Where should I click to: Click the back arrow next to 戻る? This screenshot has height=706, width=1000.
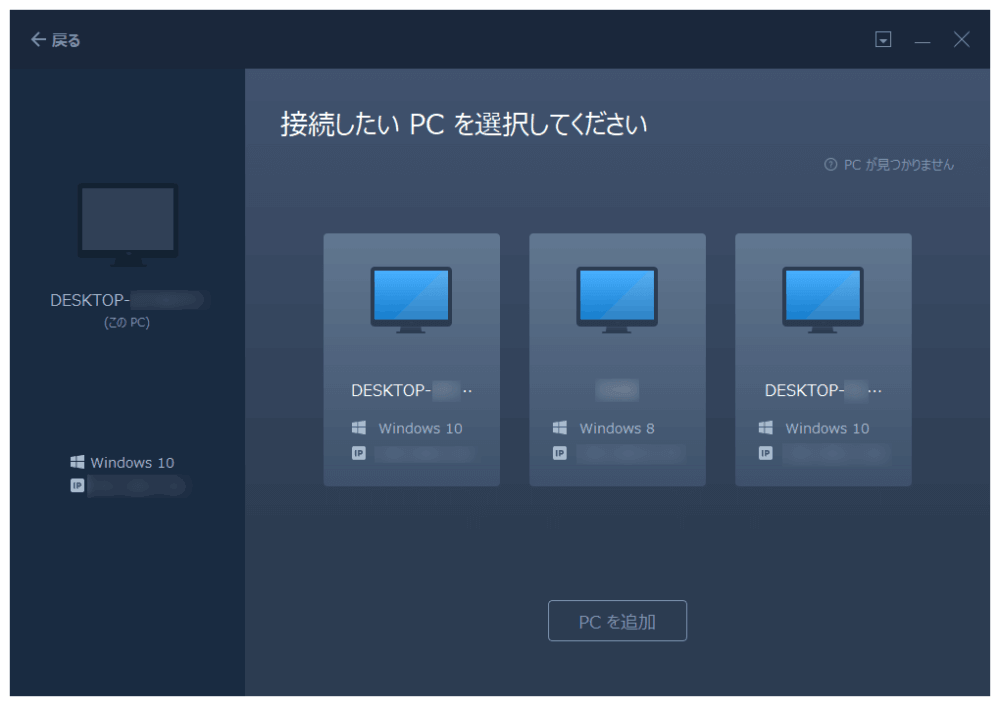pos(37,39)
